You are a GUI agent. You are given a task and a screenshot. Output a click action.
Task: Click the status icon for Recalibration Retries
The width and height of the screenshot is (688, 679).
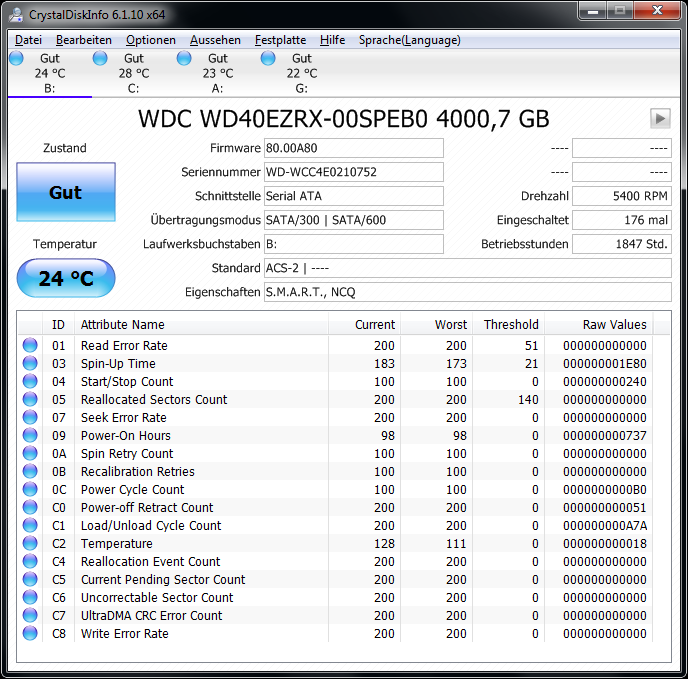tap(30, 471)
